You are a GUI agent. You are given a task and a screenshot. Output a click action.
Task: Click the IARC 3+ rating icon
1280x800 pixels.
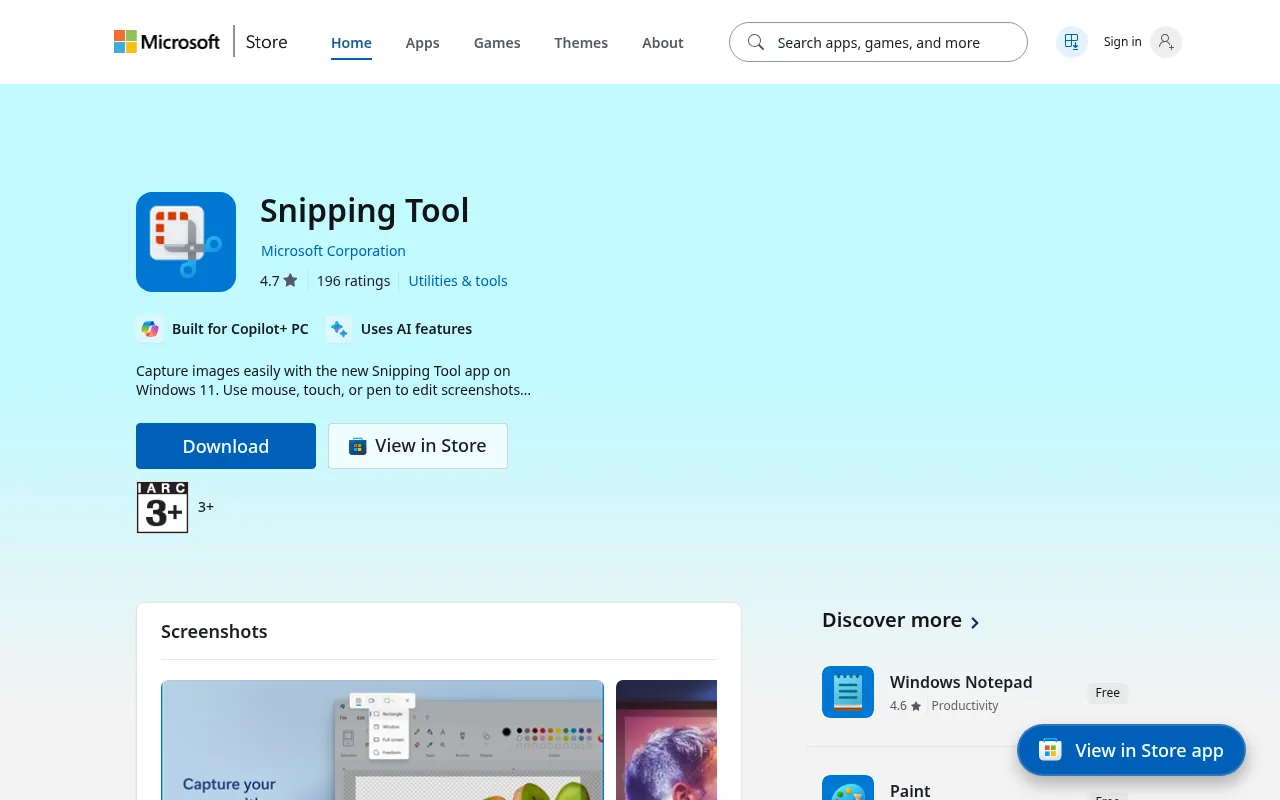162,507
